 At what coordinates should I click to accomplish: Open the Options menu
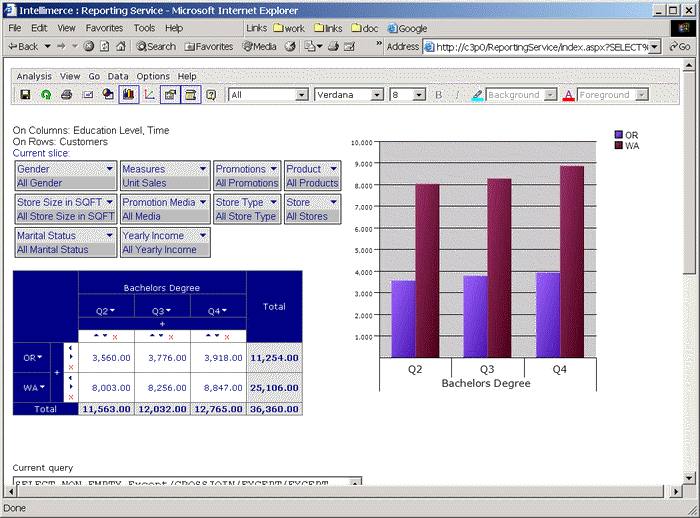pos(153,76)
